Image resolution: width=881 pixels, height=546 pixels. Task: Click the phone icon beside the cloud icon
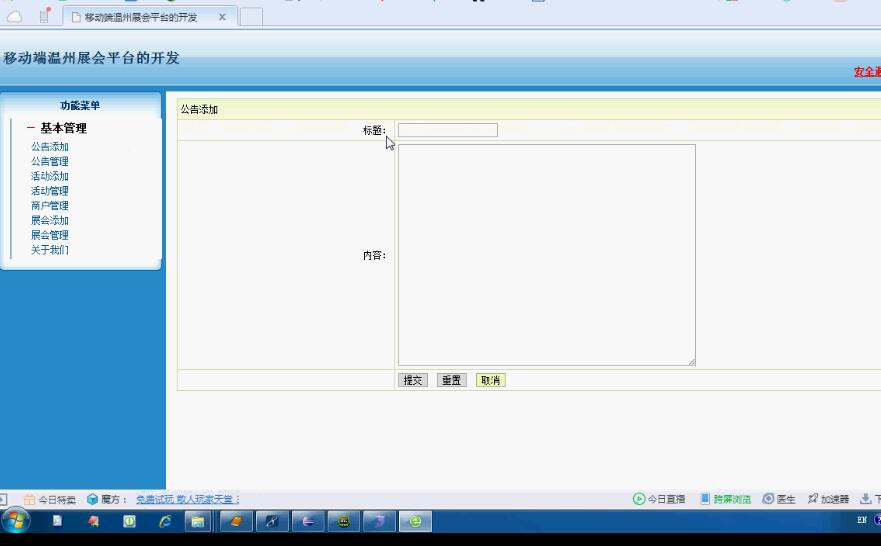tap(44, 16)
